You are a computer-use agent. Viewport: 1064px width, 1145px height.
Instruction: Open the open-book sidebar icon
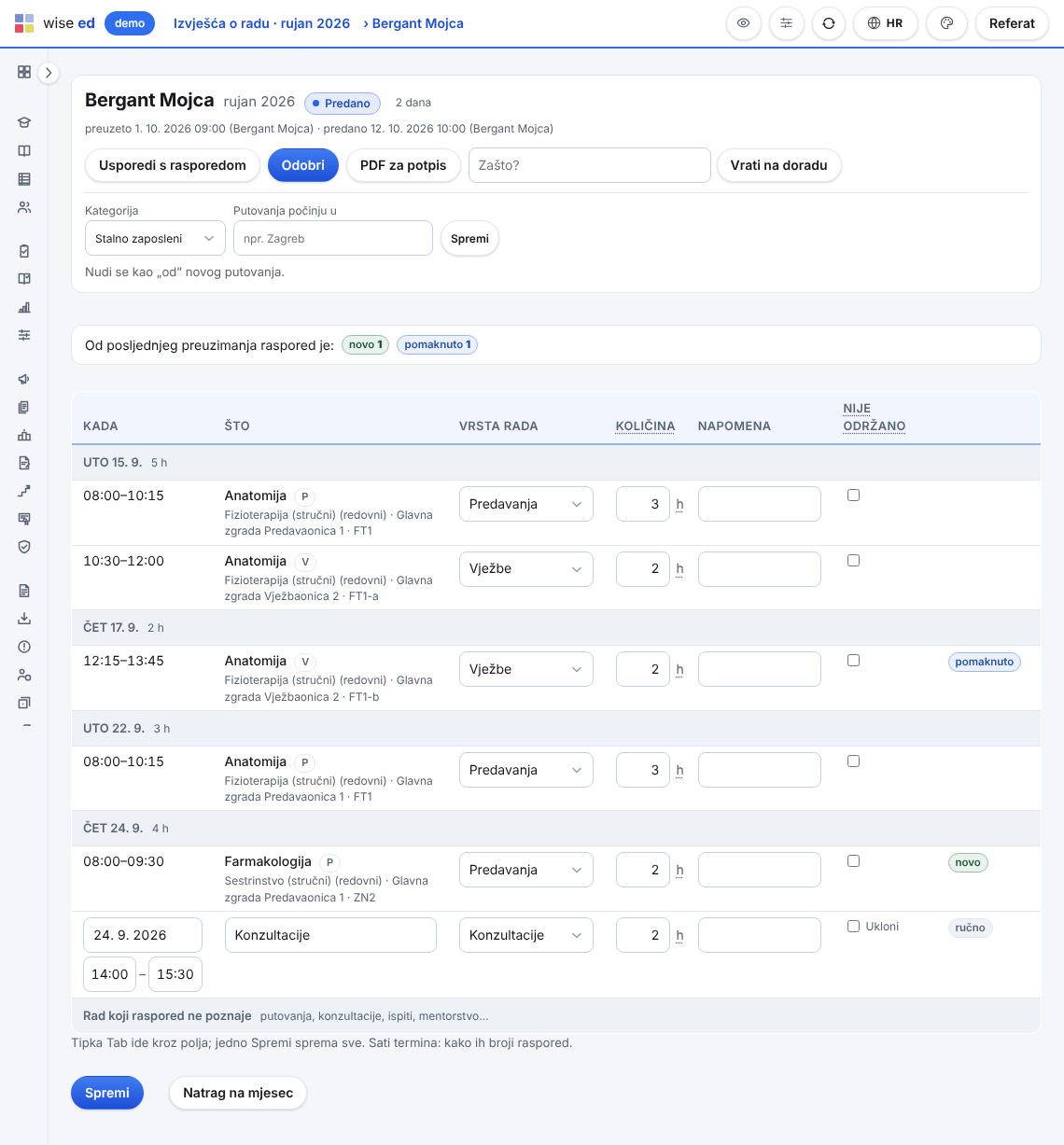click(x=24, y=151)
